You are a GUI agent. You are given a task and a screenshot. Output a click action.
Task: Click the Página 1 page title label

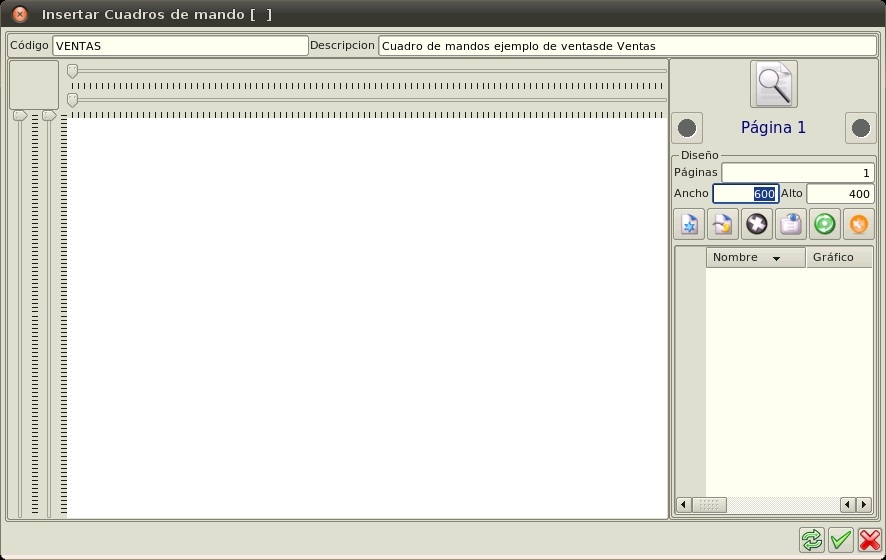click(773, 128)
